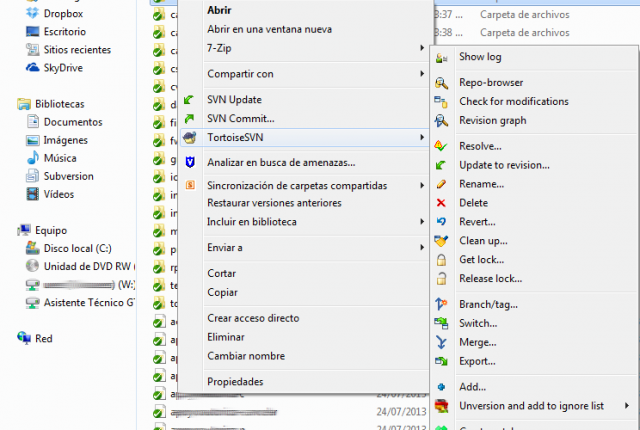Screen dimensions: 640x430
Task: Expand the Compartir con submenu arrow
Action: [422, 74]
